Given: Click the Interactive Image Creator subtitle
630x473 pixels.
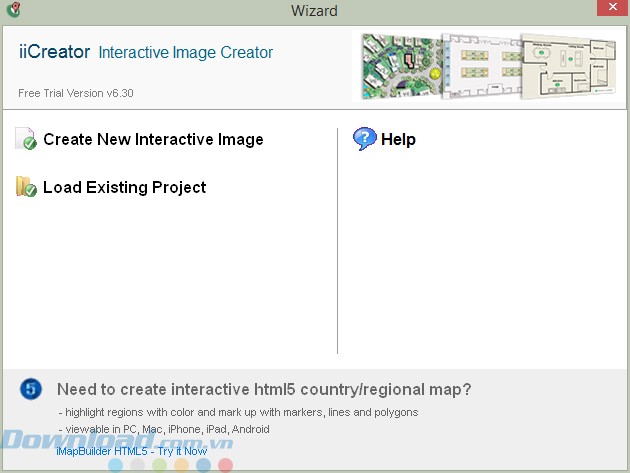Looking at the screenshot, I should coord(185,53).
